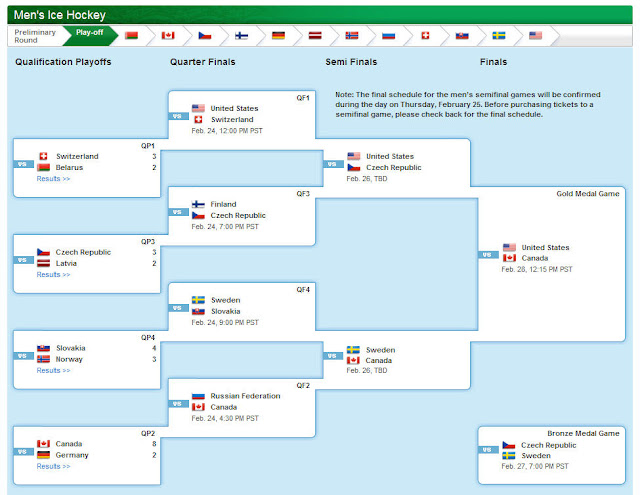The image size is (640, 495).
Task: Open Results link for Switzerland vs Belarus
Action: coord(53,179)
